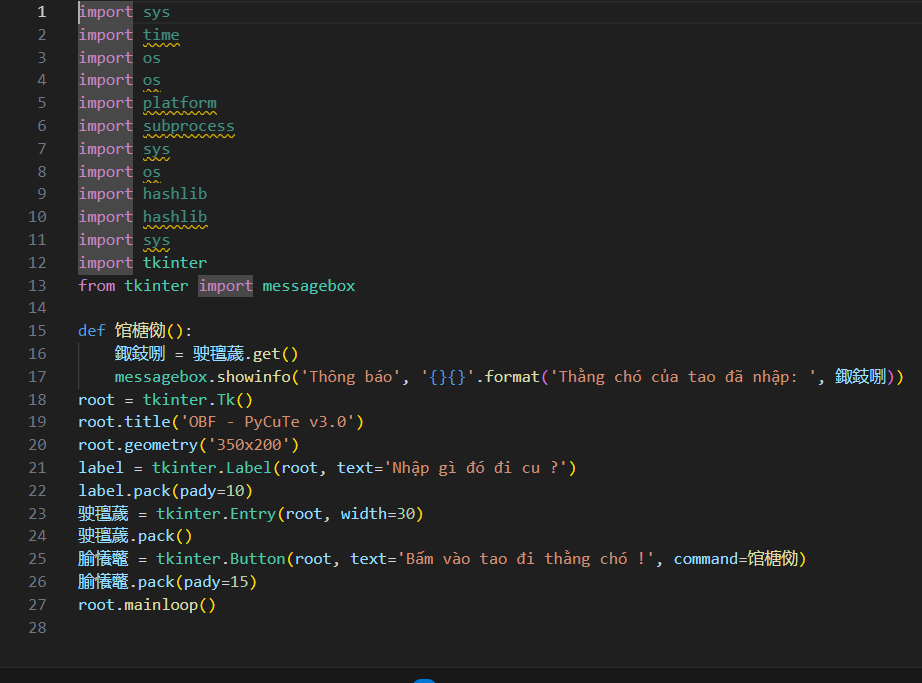922x683 pixels.
Task: Click 'hashlib' on line 9
Action: [x=175, y=194]
